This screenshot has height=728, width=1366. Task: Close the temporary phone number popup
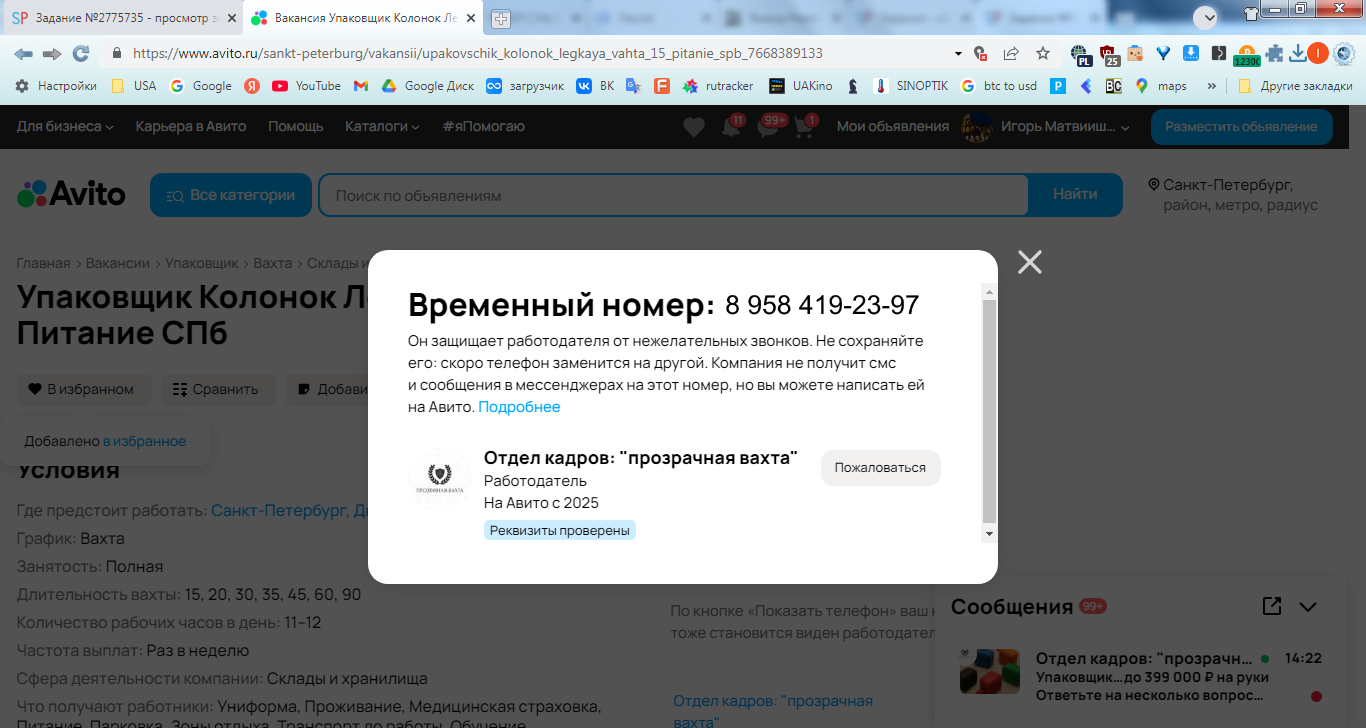click(x=1029, y=262)
